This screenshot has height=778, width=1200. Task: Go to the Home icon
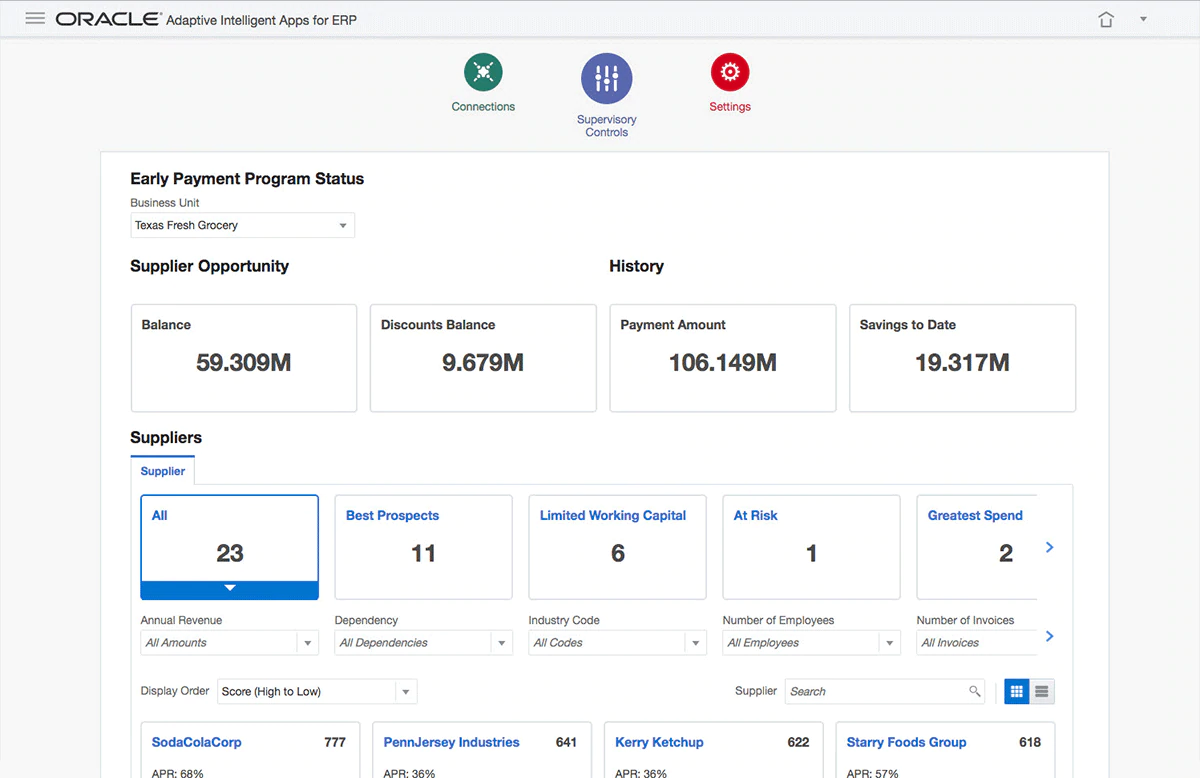tap(1105, 20)
